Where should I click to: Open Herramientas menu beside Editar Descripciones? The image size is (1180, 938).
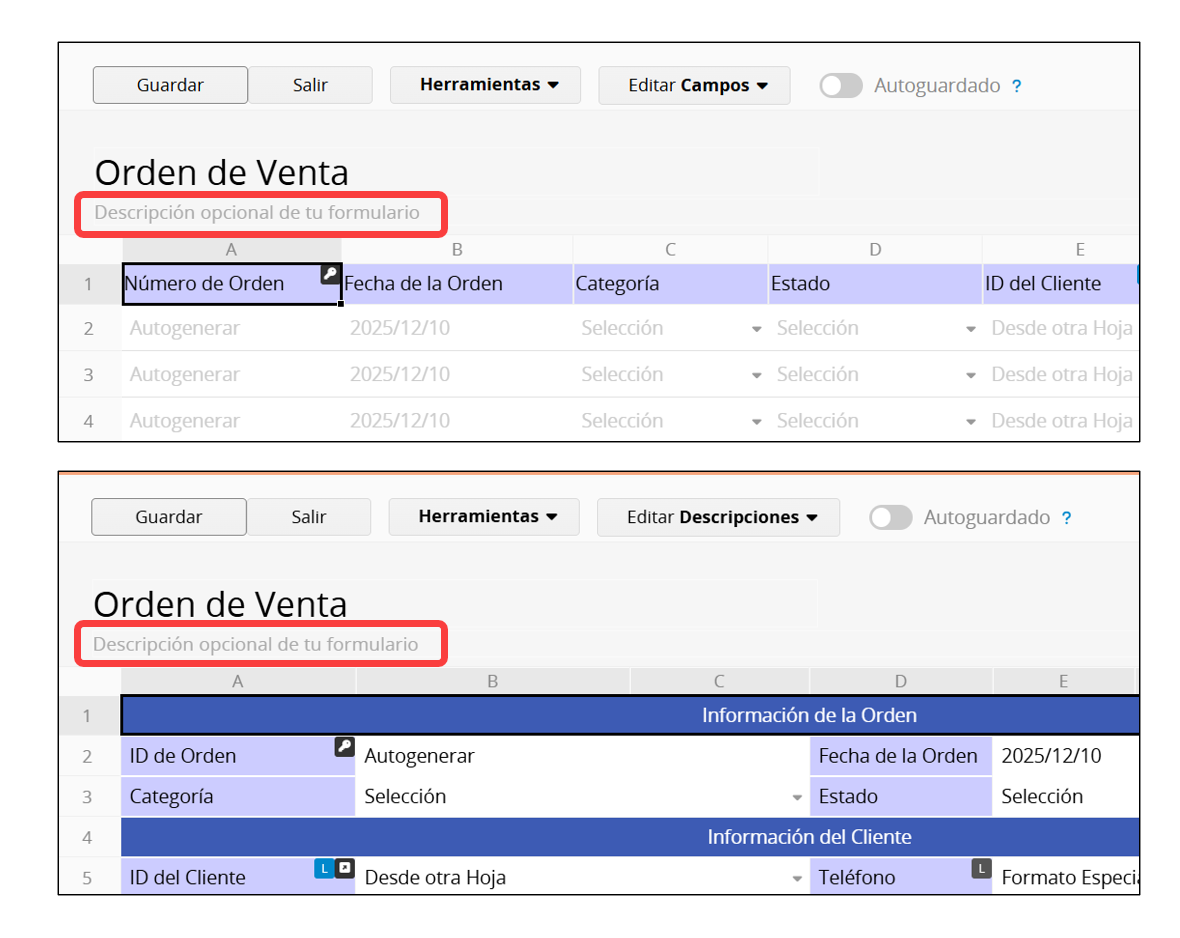[x=484, y=517]
